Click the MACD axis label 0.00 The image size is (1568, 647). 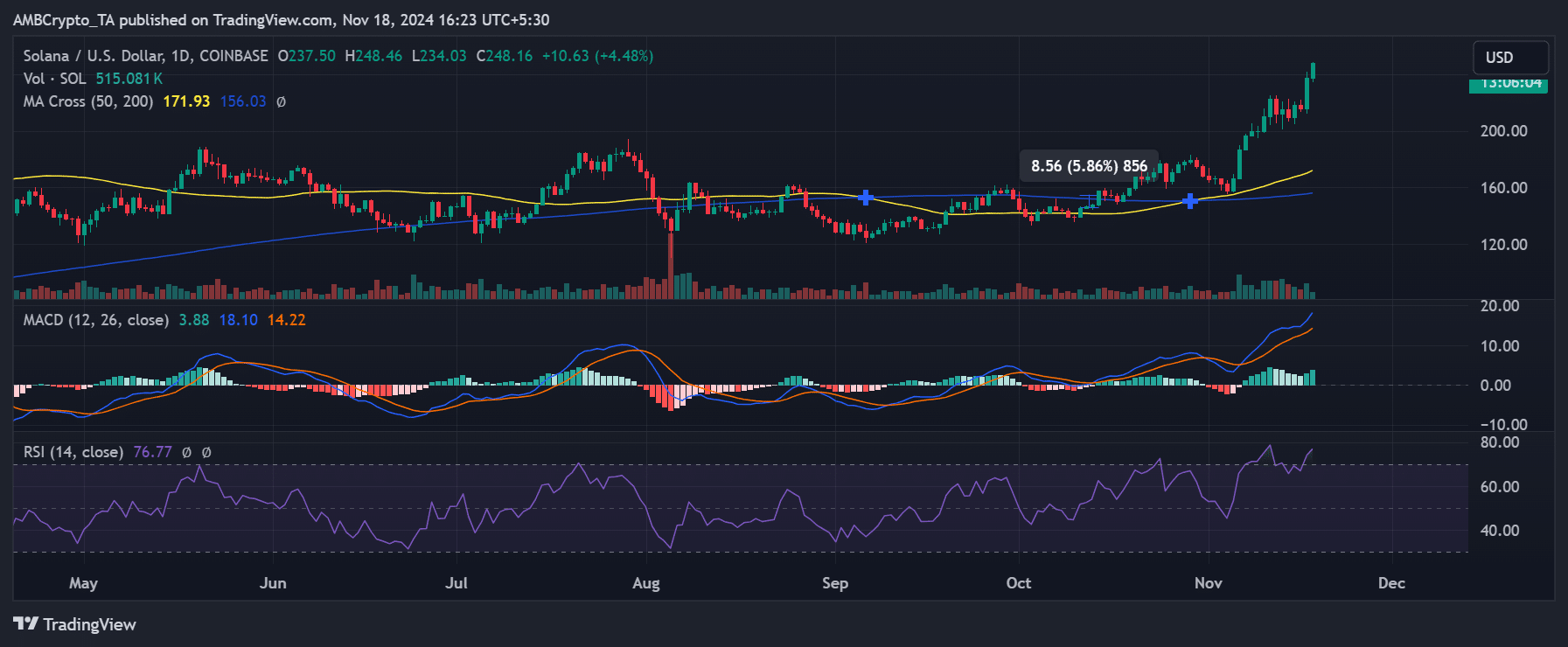click(1495, 386)
